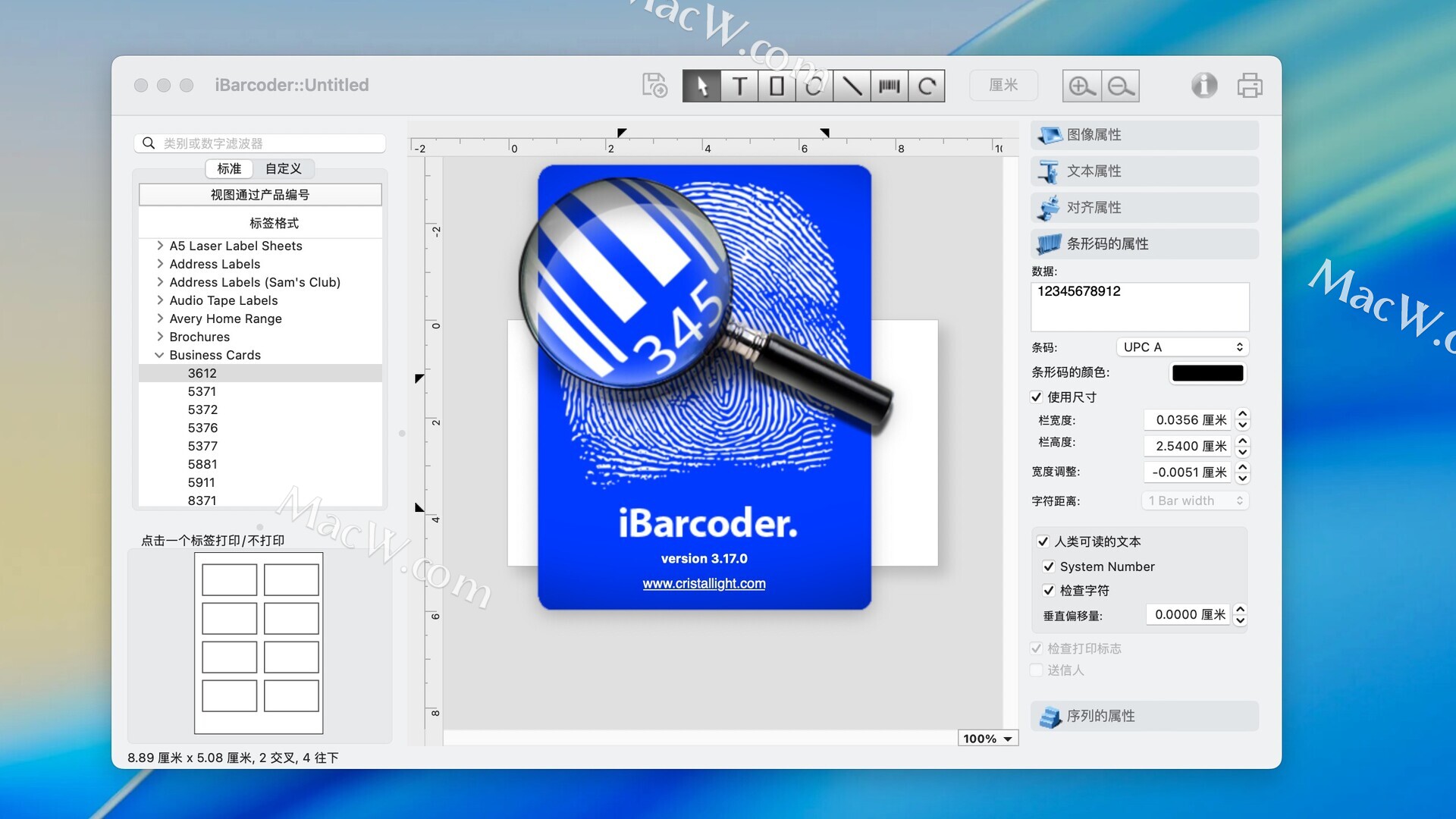The height and width of the screenshot is (819, 1456).
Task: Select the arrow pointer tool
Action: coord(701,86)
